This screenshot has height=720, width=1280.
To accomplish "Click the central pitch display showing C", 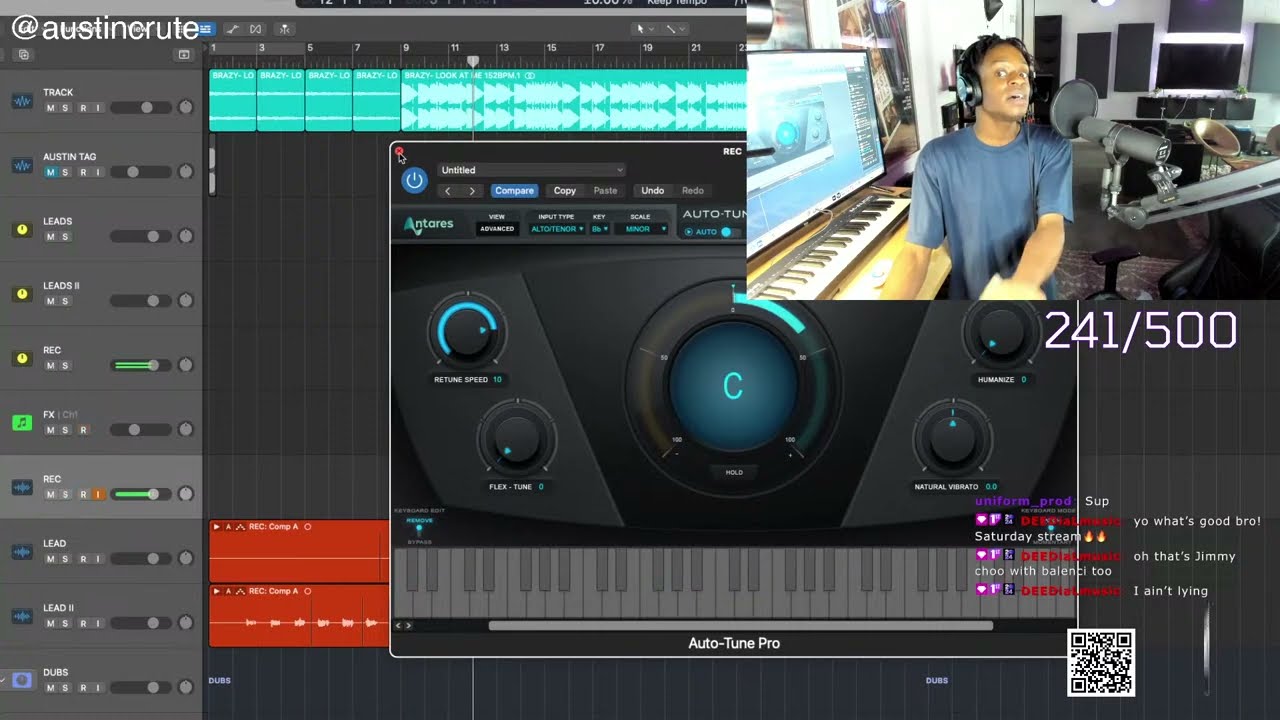I will [733, 386].
